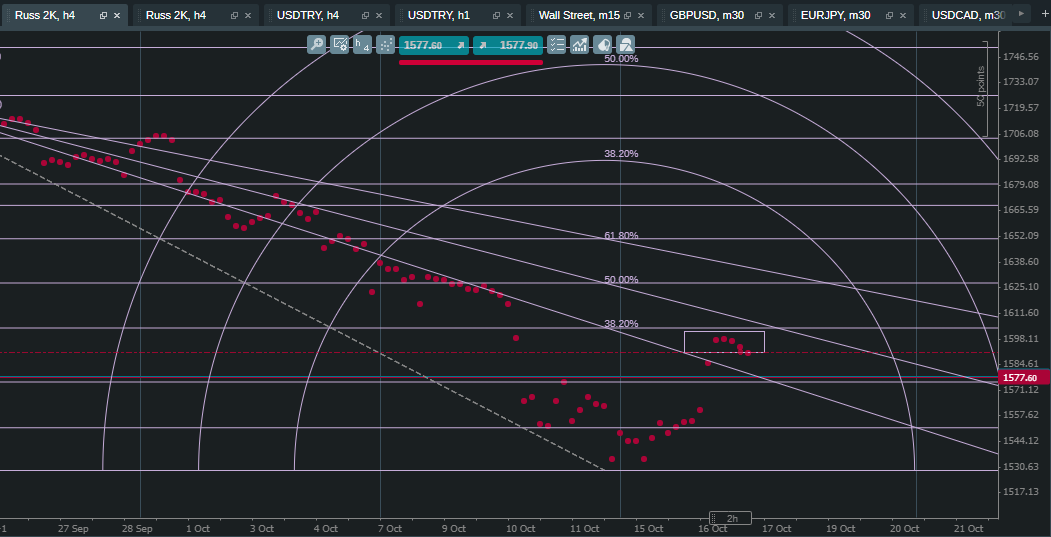The image size is (1051, 537).
Task: Open the dots chart type selector
Action: [385, 45]
